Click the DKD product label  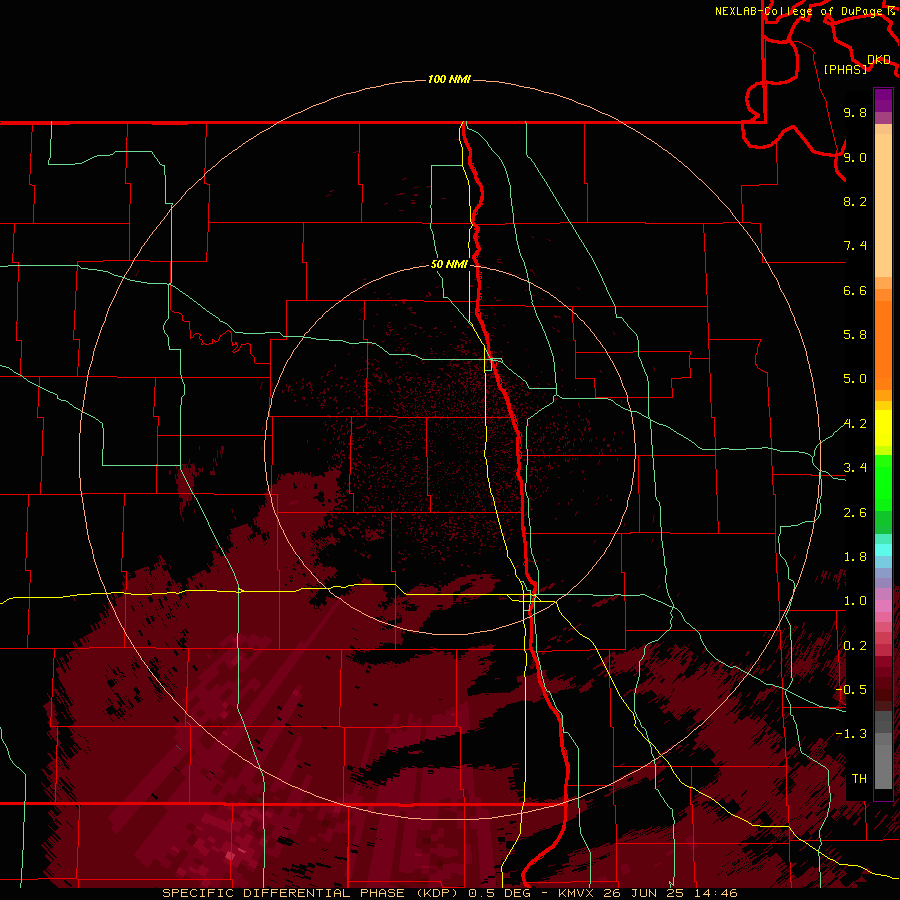(879, 60)
